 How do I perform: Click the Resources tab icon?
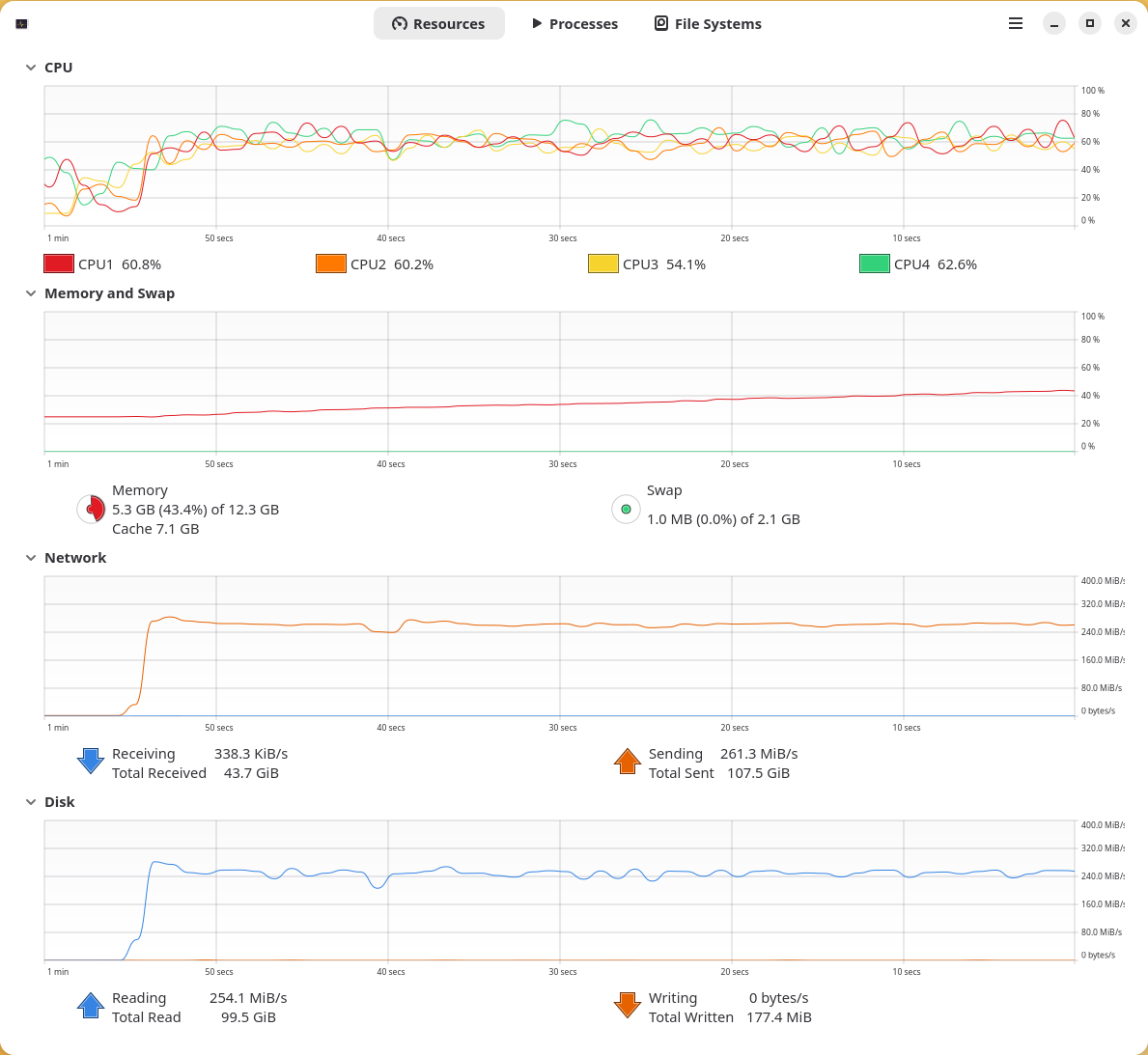click(399, 23)
